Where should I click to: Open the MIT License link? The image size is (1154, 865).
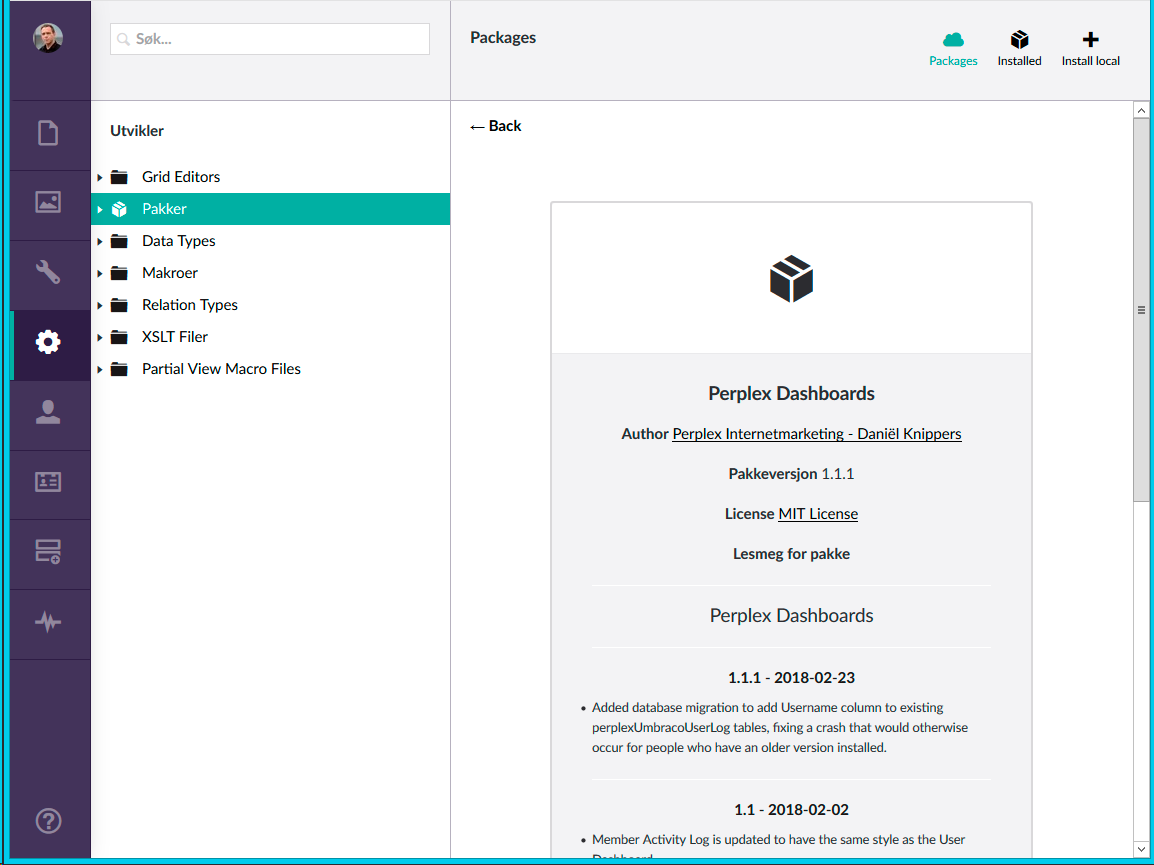point(818,514)
